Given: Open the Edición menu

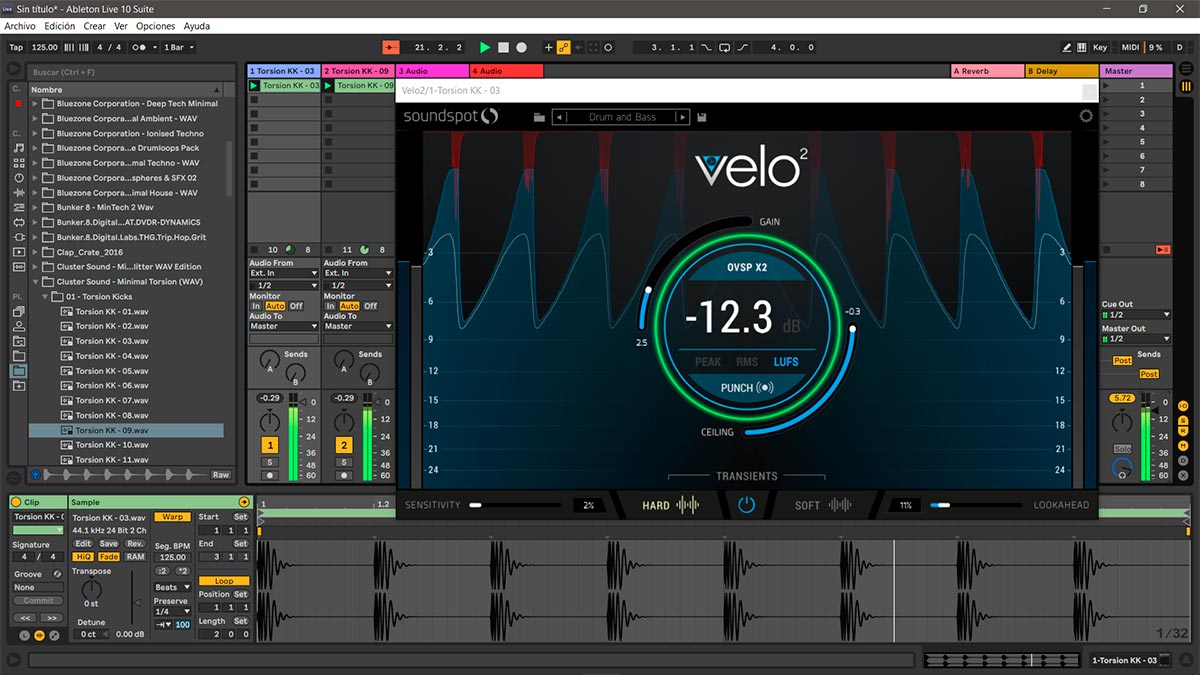Looking at the screenshot, I should point(60,26).
